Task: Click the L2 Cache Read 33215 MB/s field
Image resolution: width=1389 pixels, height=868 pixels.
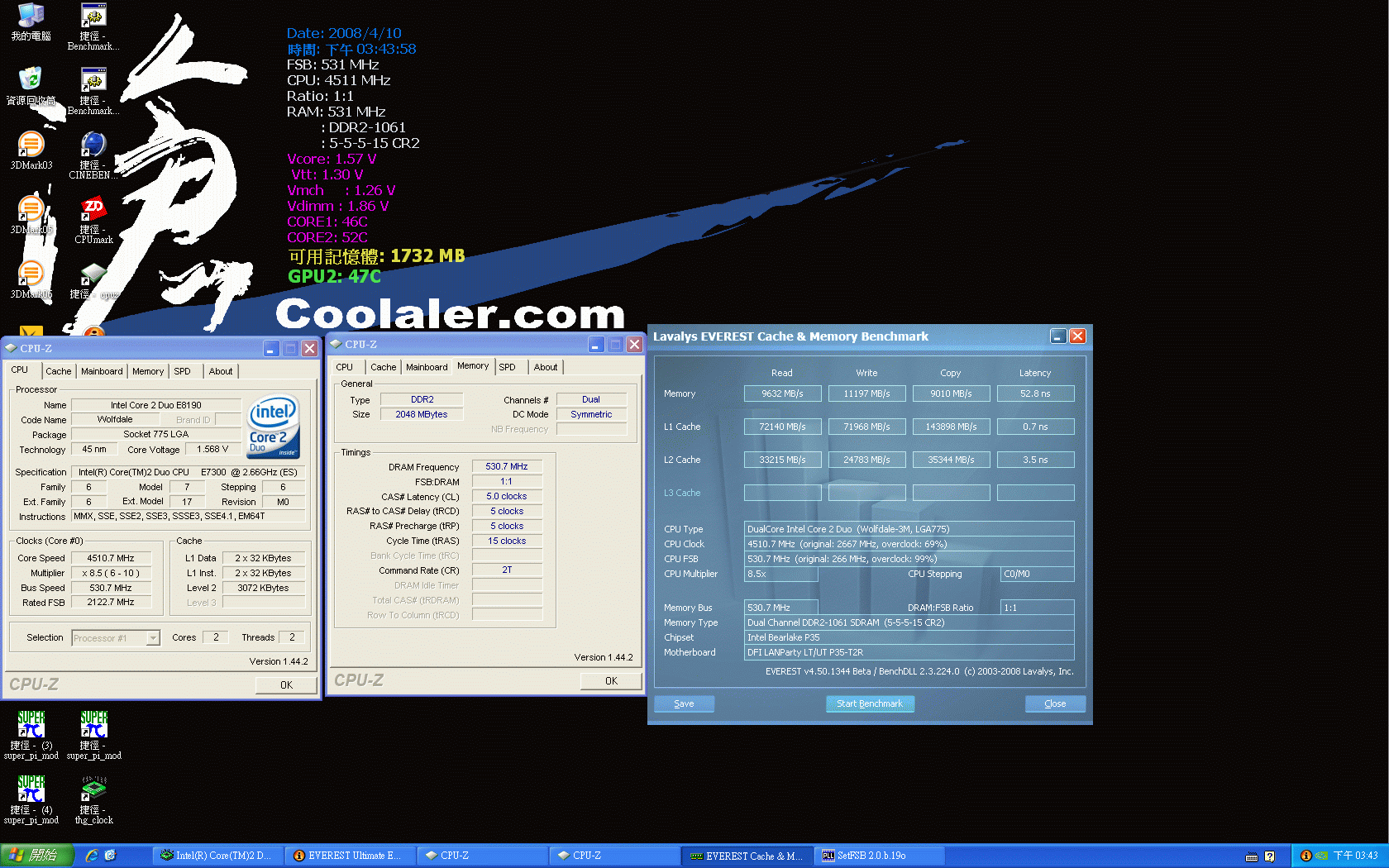Action: (782, 460)
